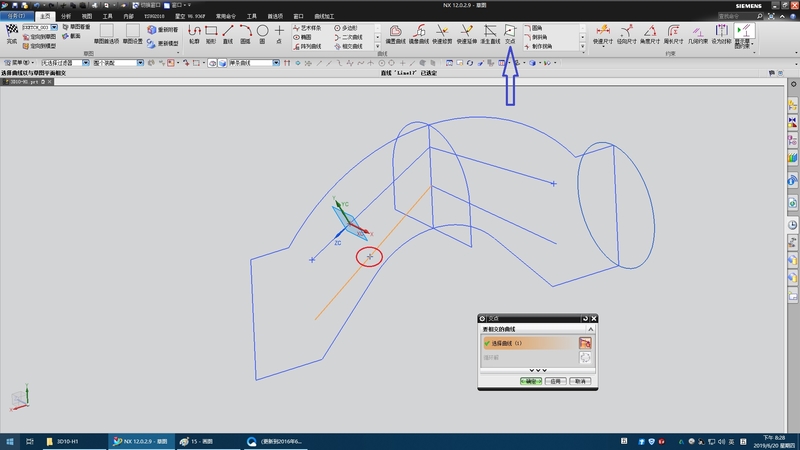Select Make Symmetric (设为对称) tool
The height and width of the screenshot is (450, 800).
coord(721,34)
